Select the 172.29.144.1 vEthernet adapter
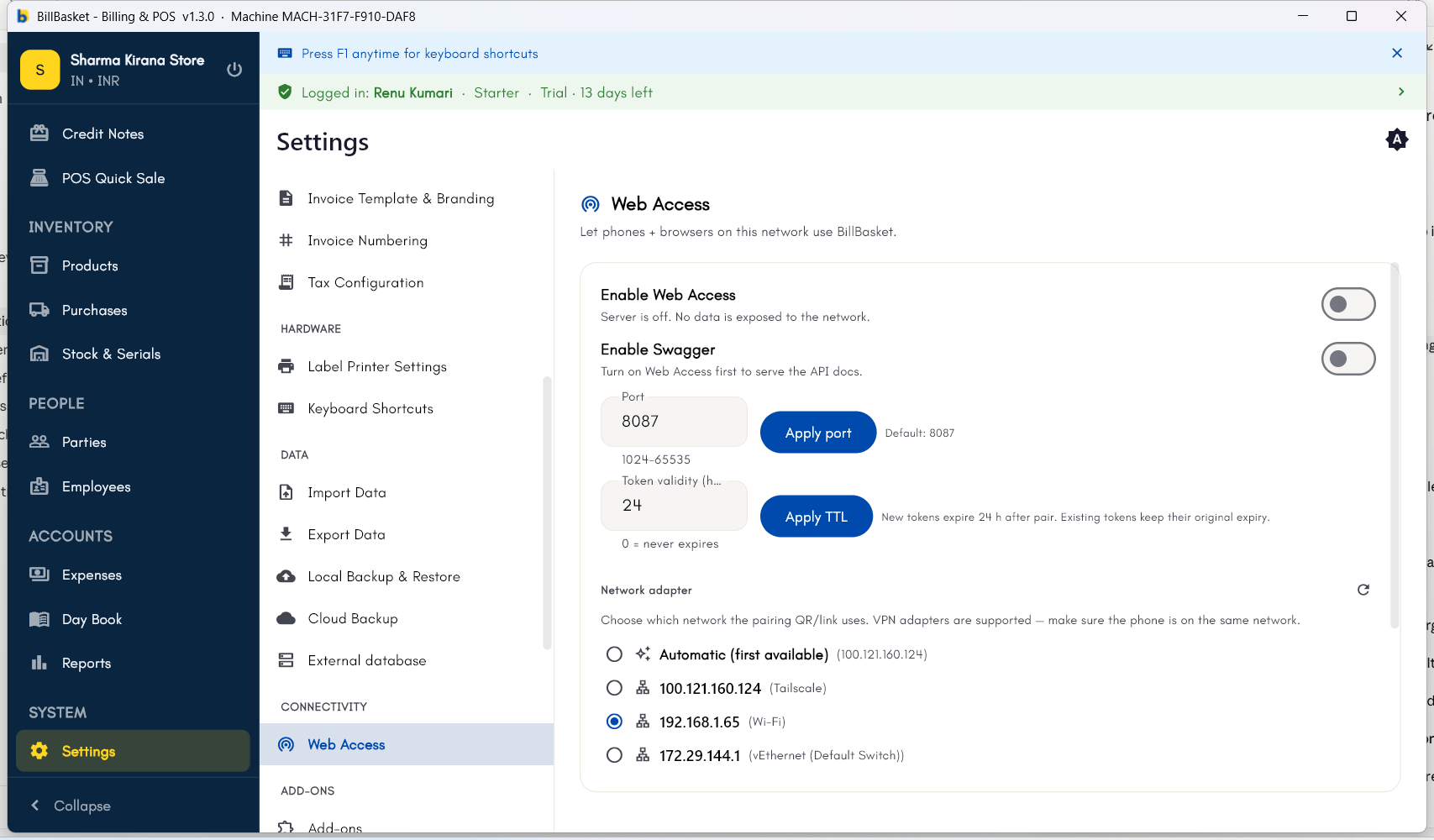The image size is (1434, 840). [x=614, y=755]
